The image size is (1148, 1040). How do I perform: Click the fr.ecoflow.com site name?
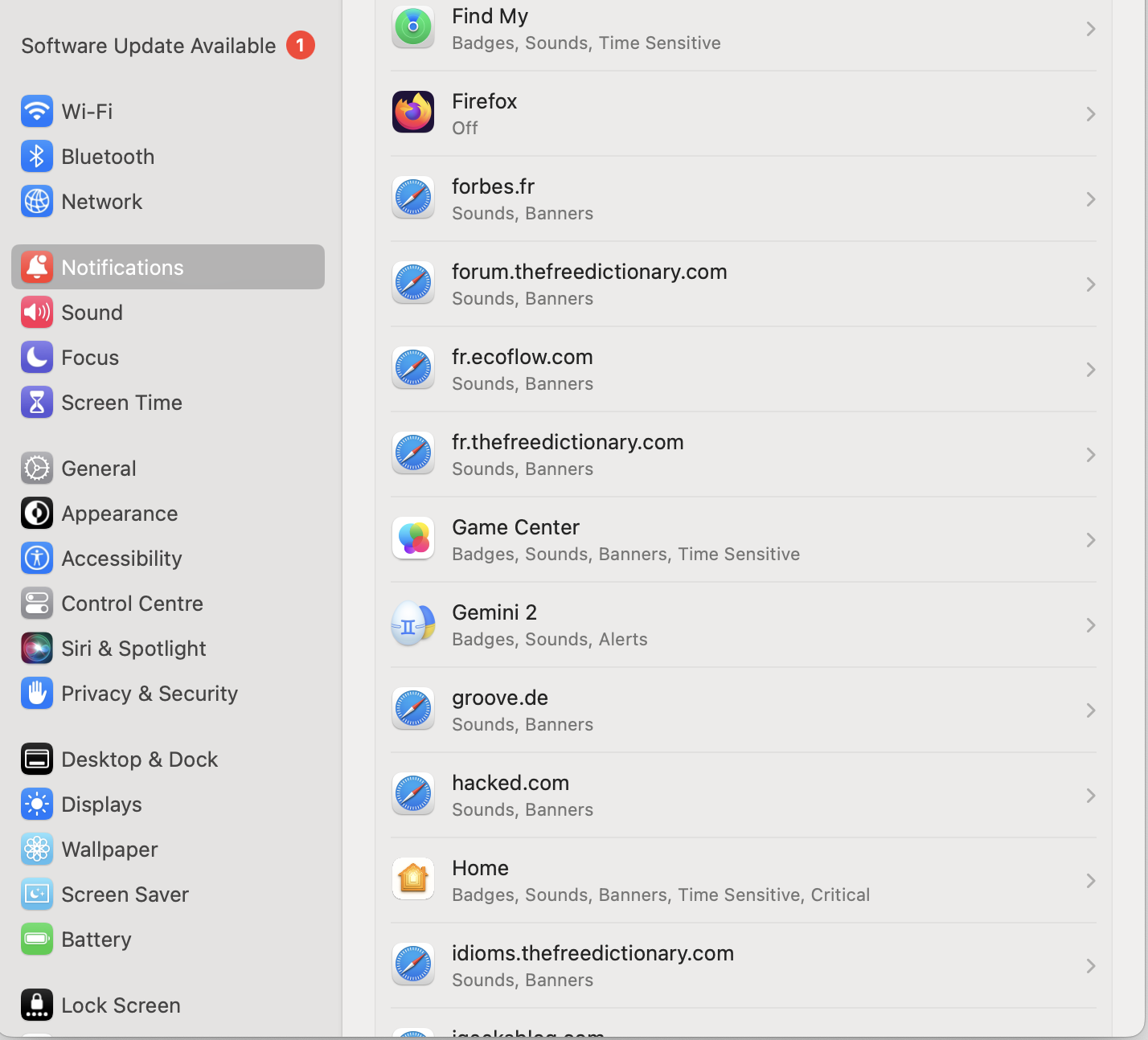point(523,357)
